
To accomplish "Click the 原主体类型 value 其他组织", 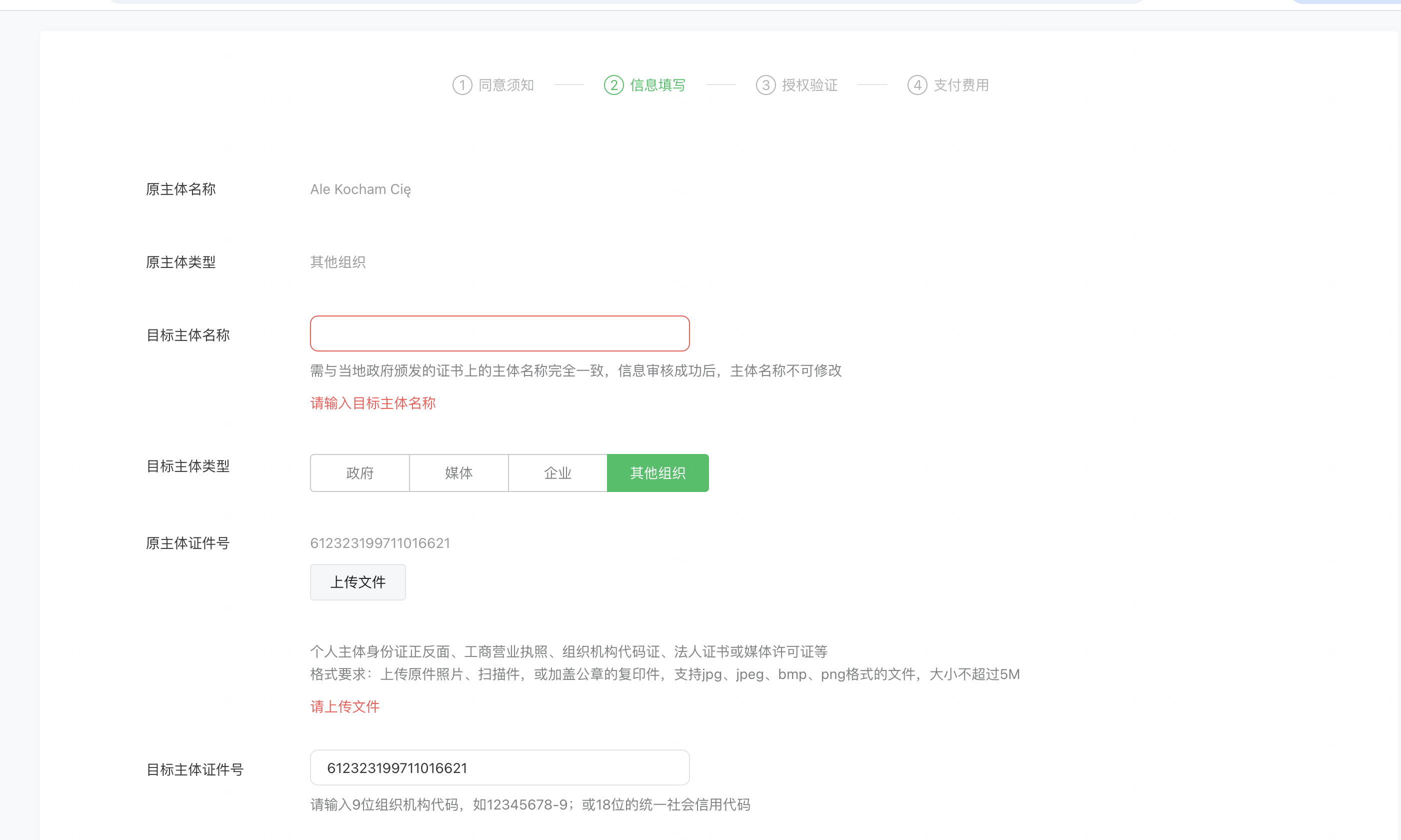I will pos(337,262).
